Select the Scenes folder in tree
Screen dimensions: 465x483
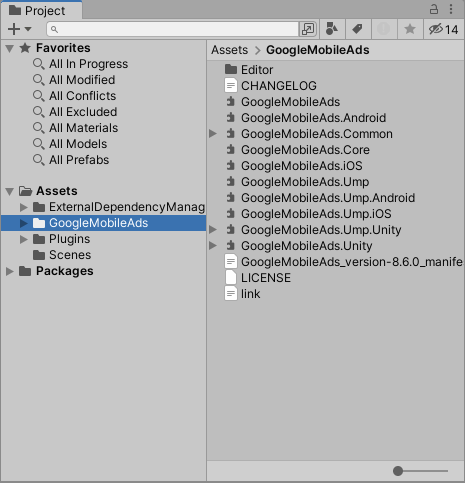coord(70,255)
